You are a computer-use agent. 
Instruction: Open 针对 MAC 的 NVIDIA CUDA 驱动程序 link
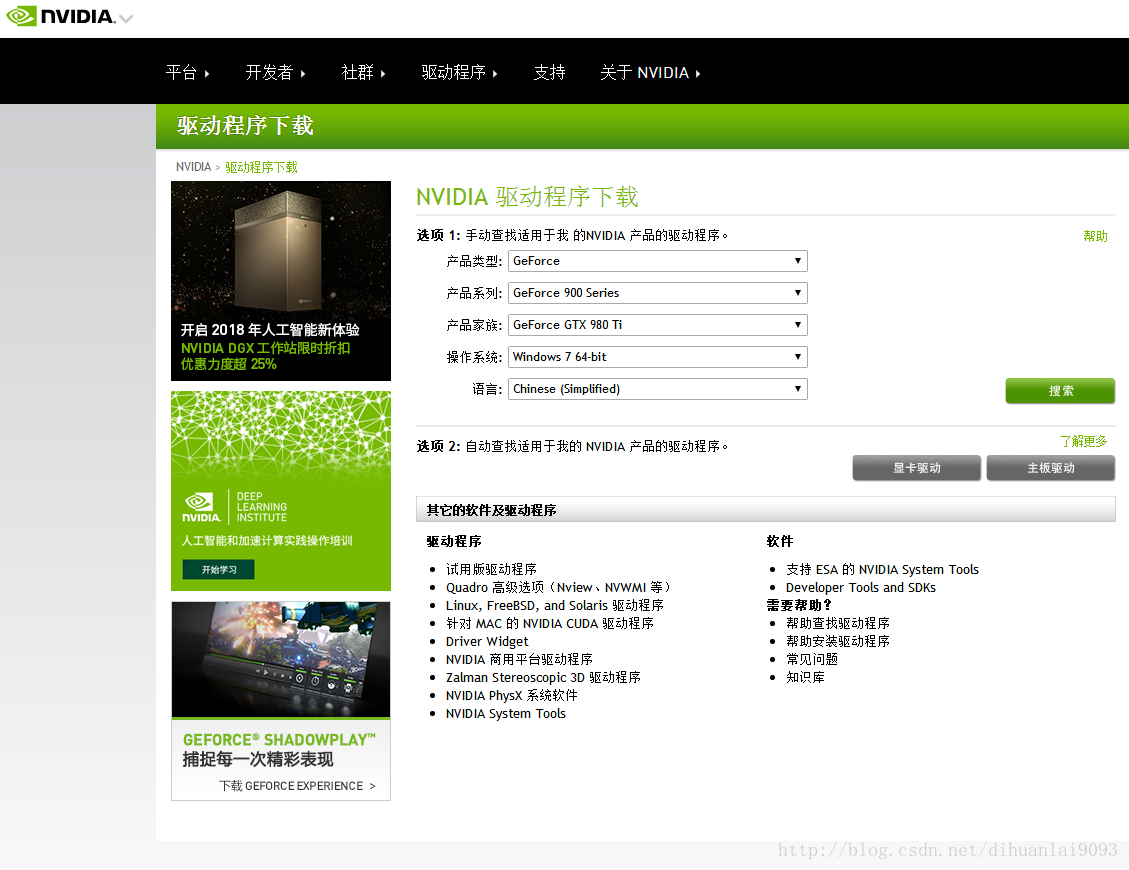549,624
